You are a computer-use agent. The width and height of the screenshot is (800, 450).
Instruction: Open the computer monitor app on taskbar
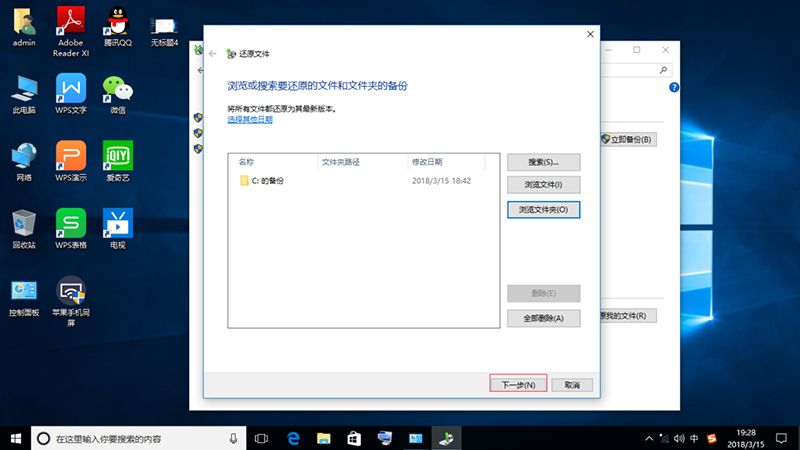(385, 438)
